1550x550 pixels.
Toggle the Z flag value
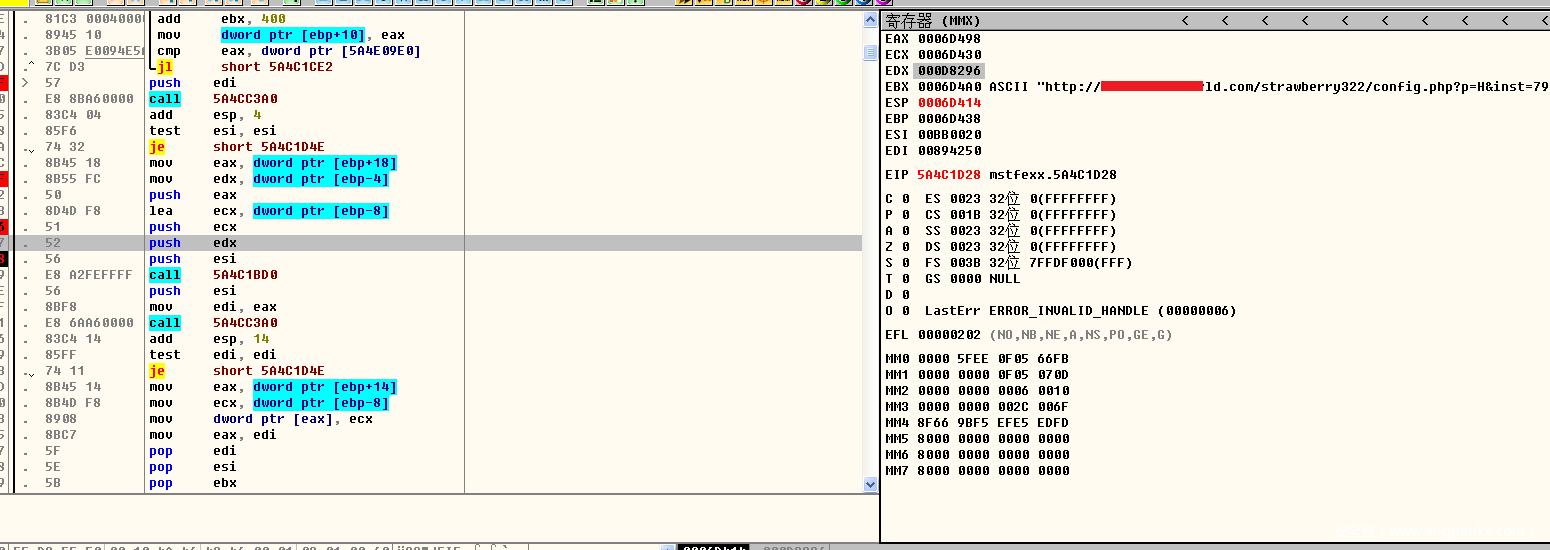coord(905,247)
